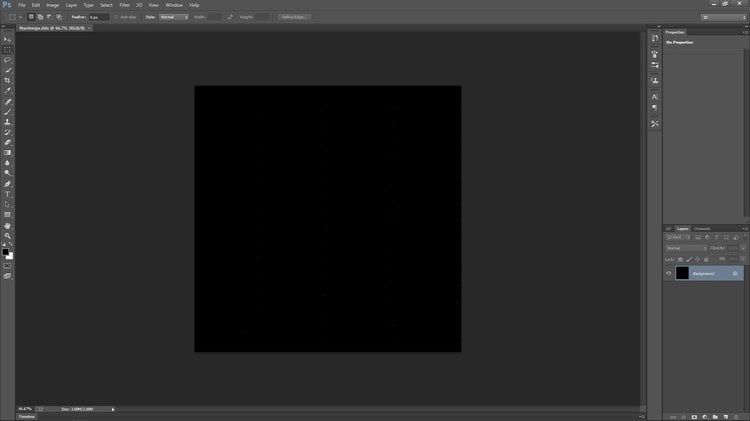Image resolution: width=750 pixels, height=421 pixels.
Task: Toggle Lock transparent pixels
Action: (680, 259)
